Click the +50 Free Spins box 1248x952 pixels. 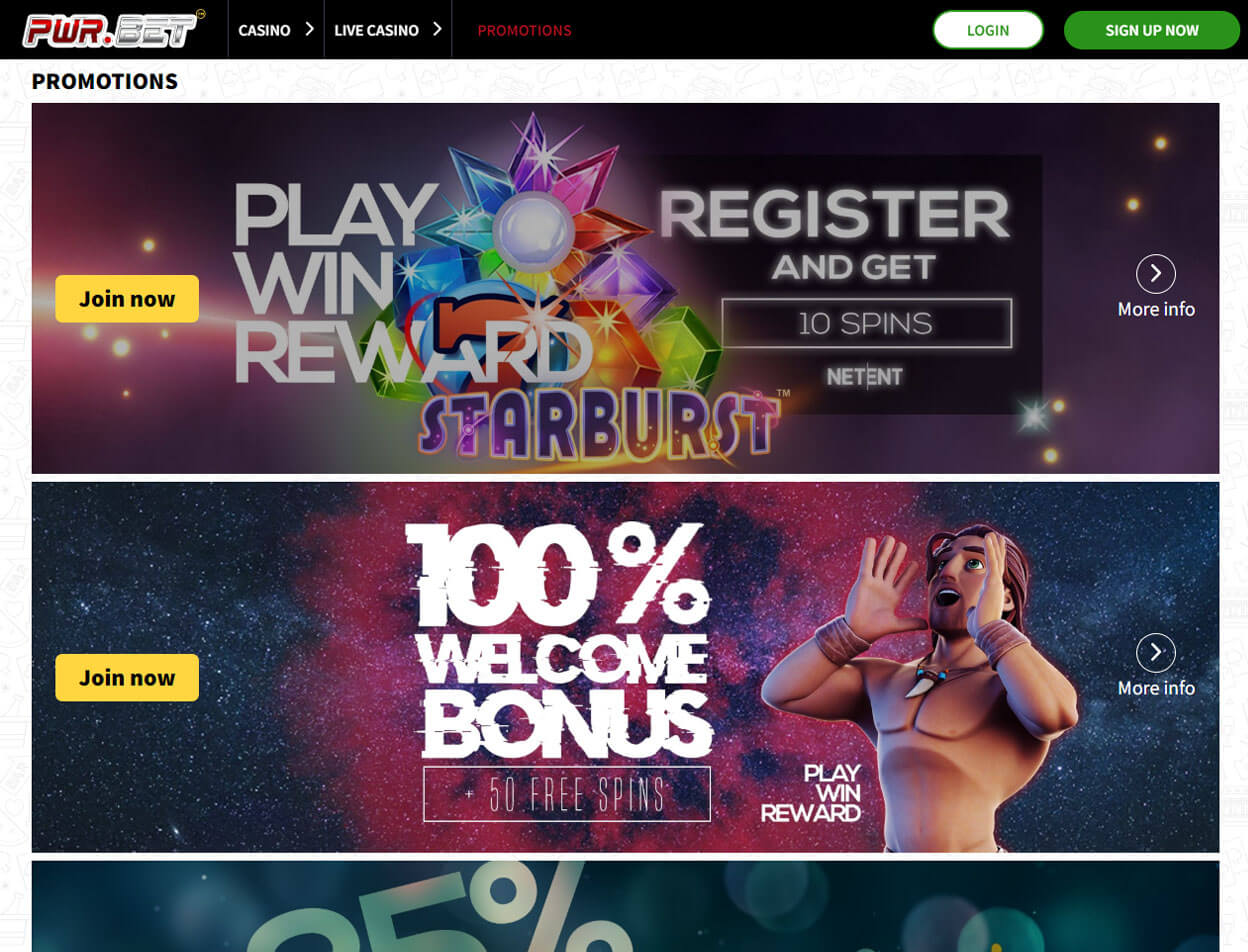567,794
